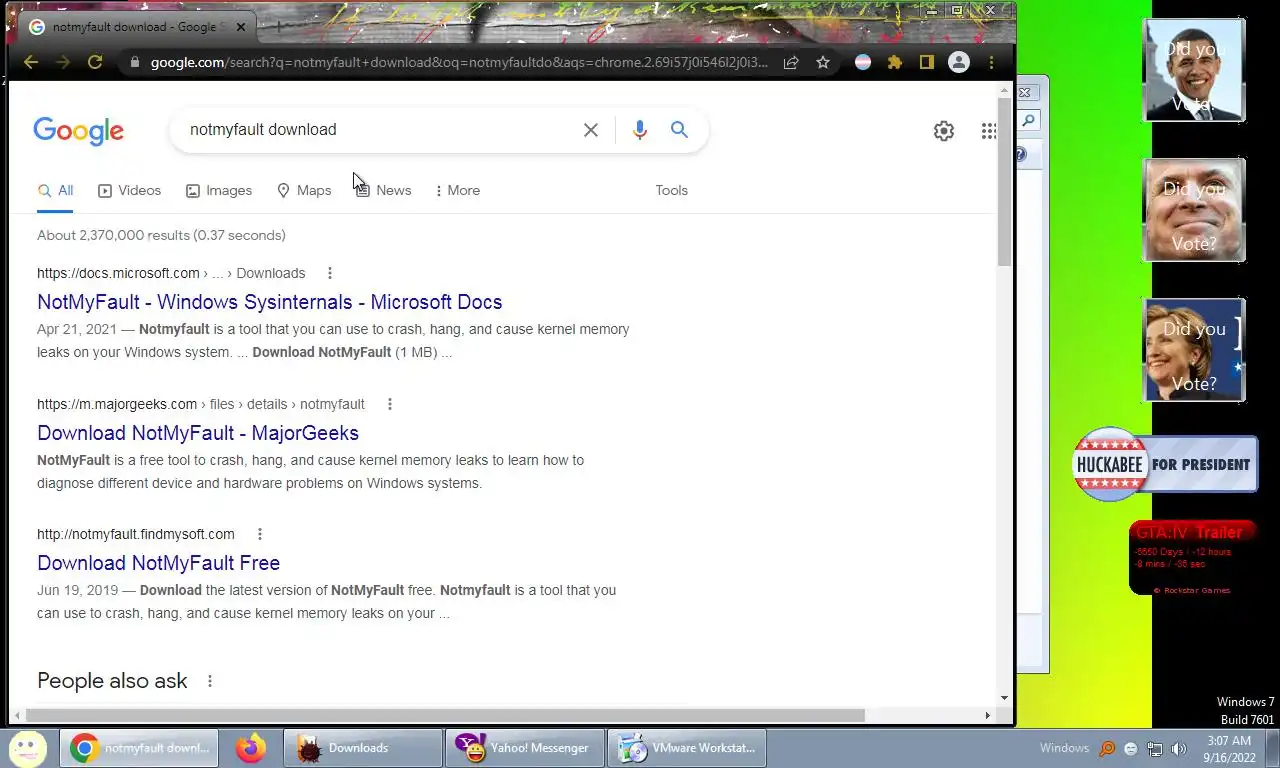1280x768 pixels.
Task: Clear search text with the X icon
Action: click(591, 130)
